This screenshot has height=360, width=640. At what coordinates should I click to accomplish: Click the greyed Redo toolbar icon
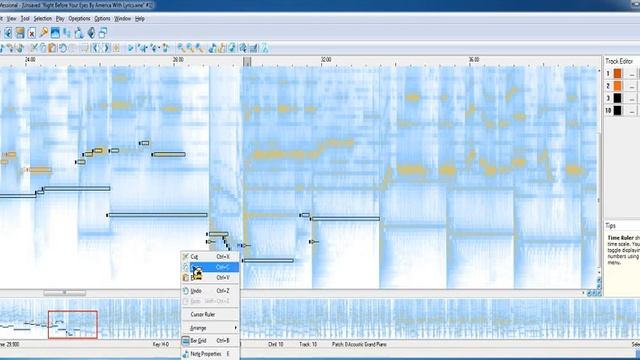click(73, 48)
